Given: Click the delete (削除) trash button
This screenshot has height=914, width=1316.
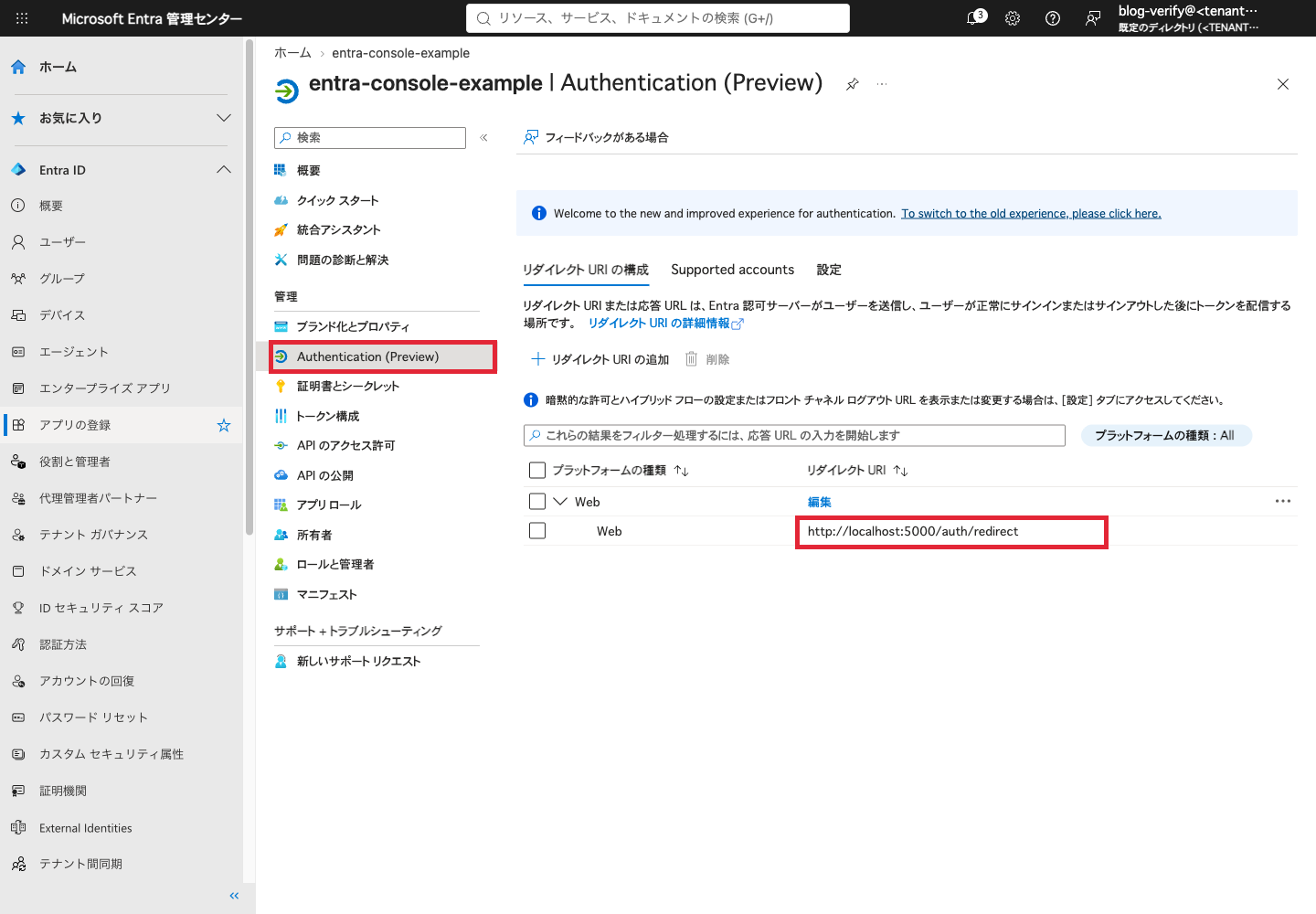Looking at the screenshot, I should (707, 359).
